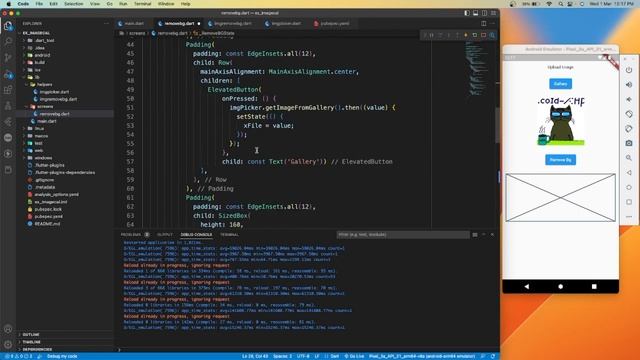This screenshot has height=360, width=640.
Task: Click the emulator sidebar back triangle
Action: click(629, 173)
